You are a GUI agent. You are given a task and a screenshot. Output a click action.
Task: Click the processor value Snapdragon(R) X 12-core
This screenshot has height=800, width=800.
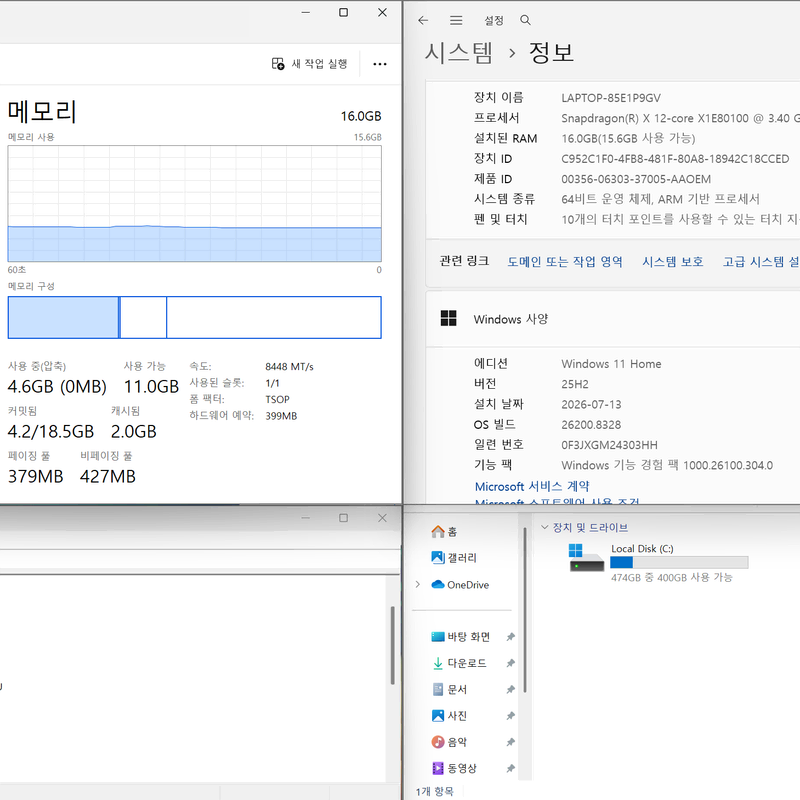(680, 118)
